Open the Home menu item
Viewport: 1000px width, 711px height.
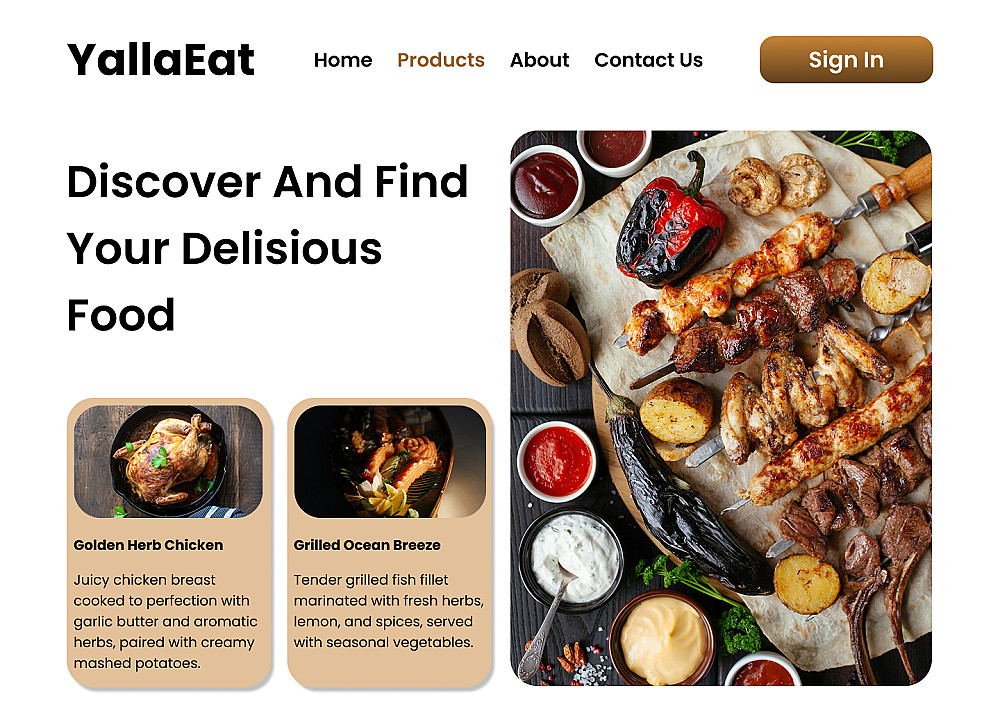pos(342,60)
